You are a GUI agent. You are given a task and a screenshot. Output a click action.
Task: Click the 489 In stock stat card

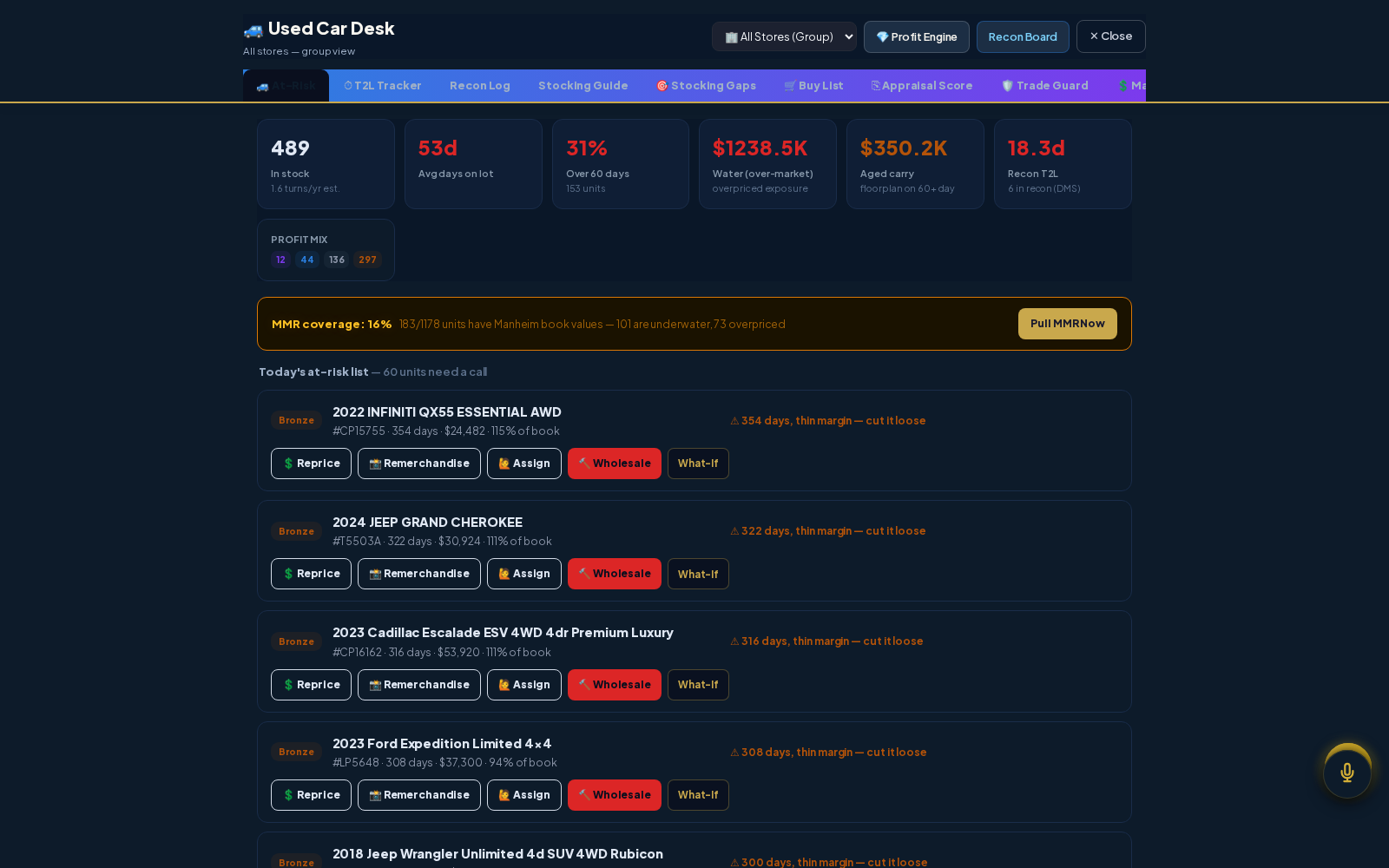coord(326,164)
